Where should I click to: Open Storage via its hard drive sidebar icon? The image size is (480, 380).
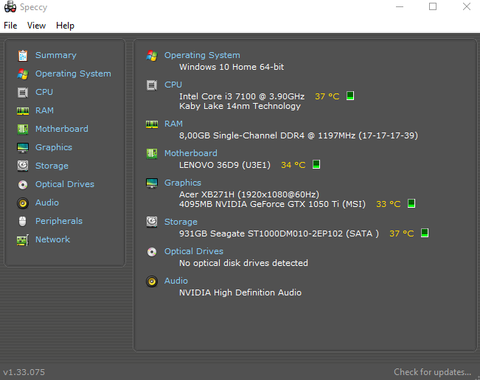[x=23, y=166]
